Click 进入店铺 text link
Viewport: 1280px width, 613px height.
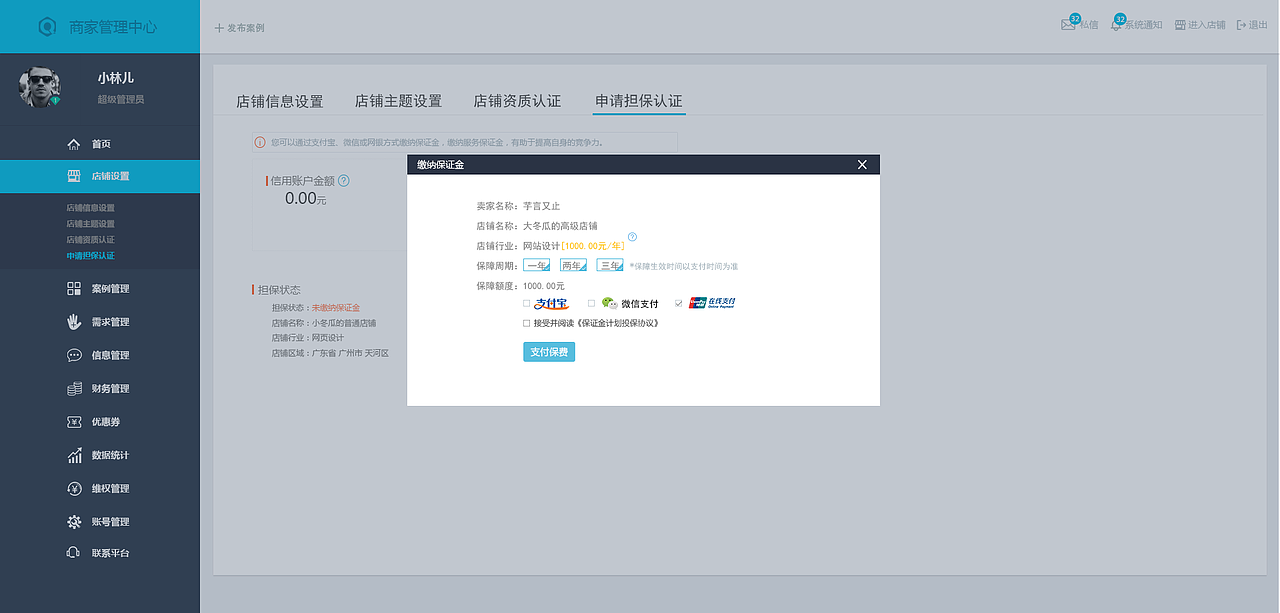[x=1207, y=25]
